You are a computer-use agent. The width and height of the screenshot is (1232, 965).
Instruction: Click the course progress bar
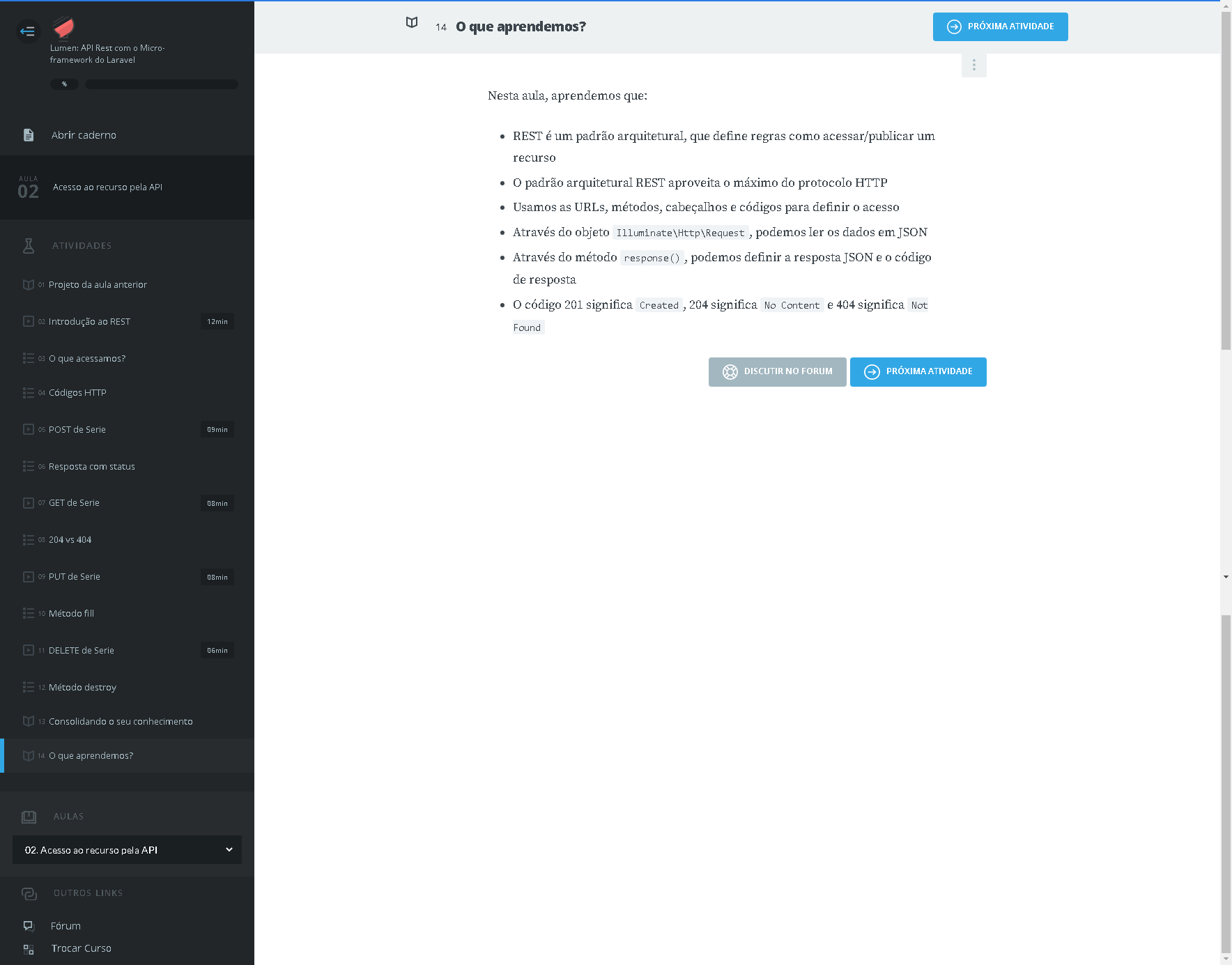(x=162, y=84)
